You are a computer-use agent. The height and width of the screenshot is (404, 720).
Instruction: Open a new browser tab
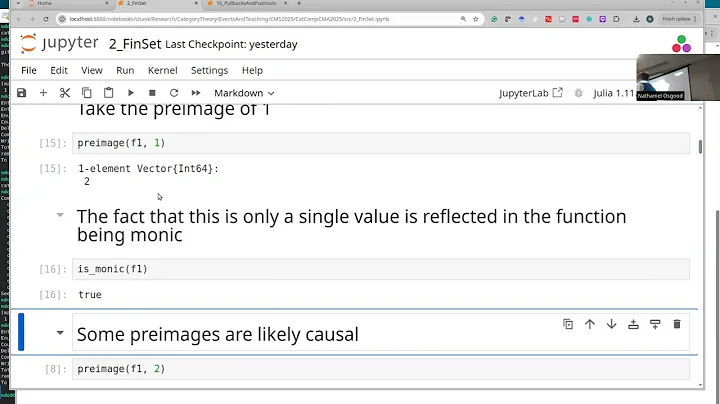299,3
